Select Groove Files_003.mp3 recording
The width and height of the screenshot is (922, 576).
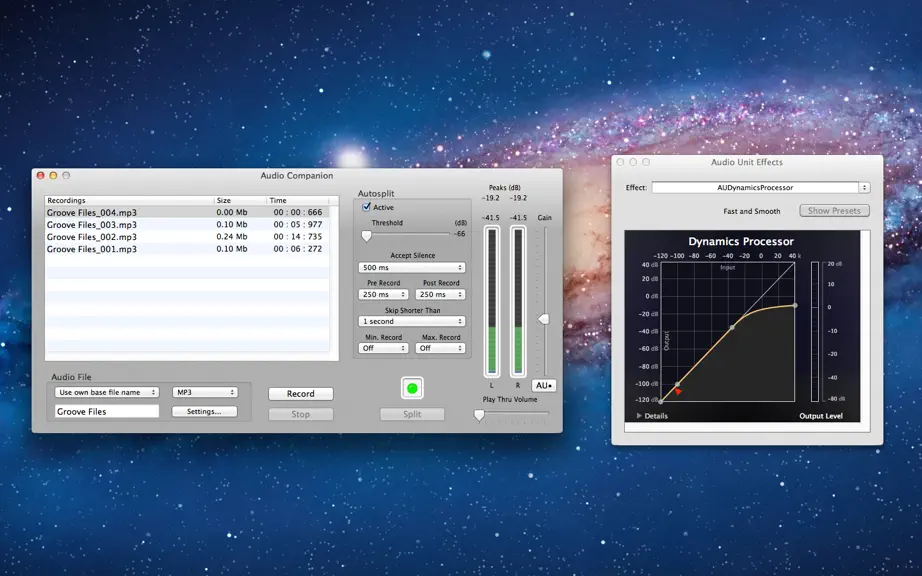pyautogui.click(x=187, y=225)
